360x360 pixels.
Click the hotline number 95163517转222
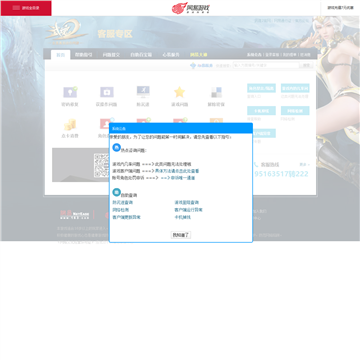pos(281,174)
